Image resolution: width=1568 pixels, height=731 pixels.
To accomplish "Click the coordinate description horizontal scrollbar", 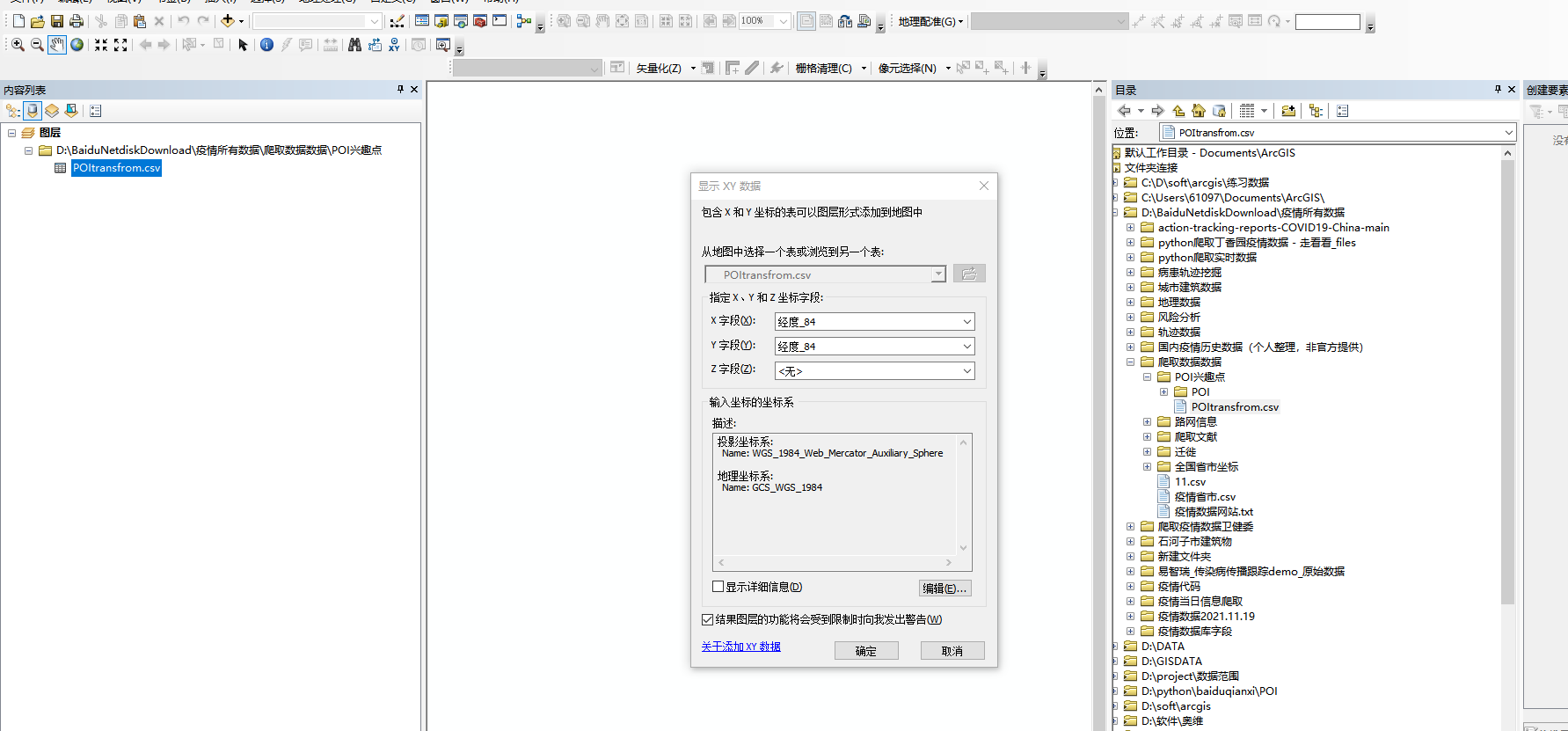I will pos(834,562).
